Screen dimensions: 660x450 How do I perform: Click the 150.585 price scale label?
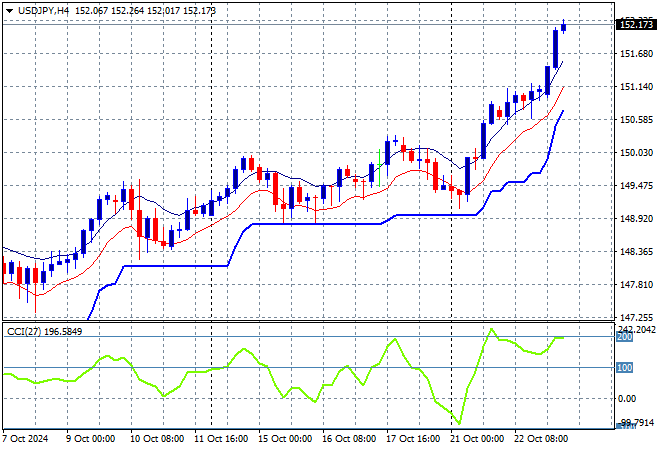(636, 120)
